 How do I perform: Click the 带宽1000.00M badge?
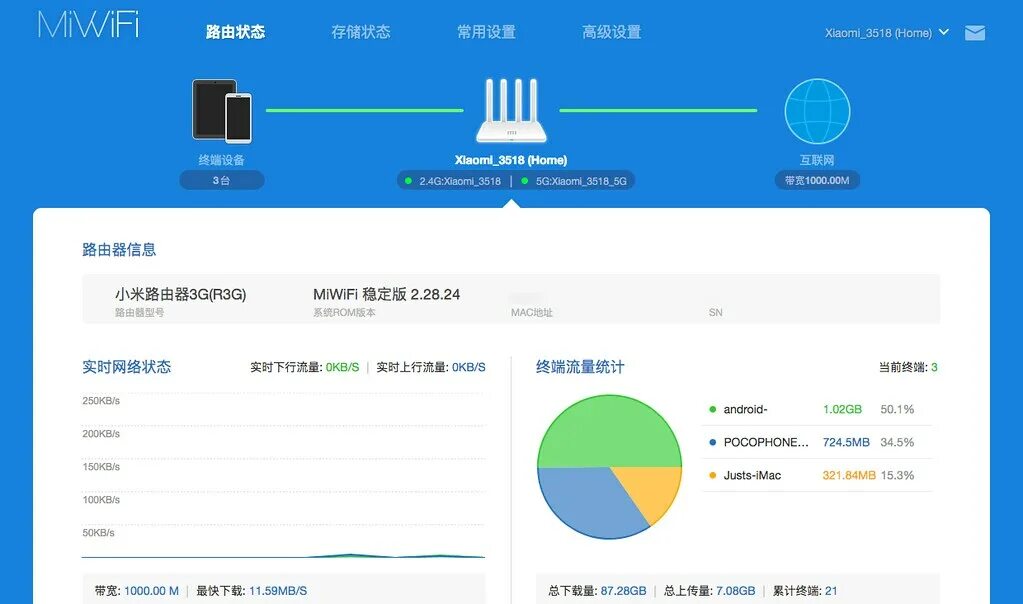pyautogui.click(x=817, y=180)
